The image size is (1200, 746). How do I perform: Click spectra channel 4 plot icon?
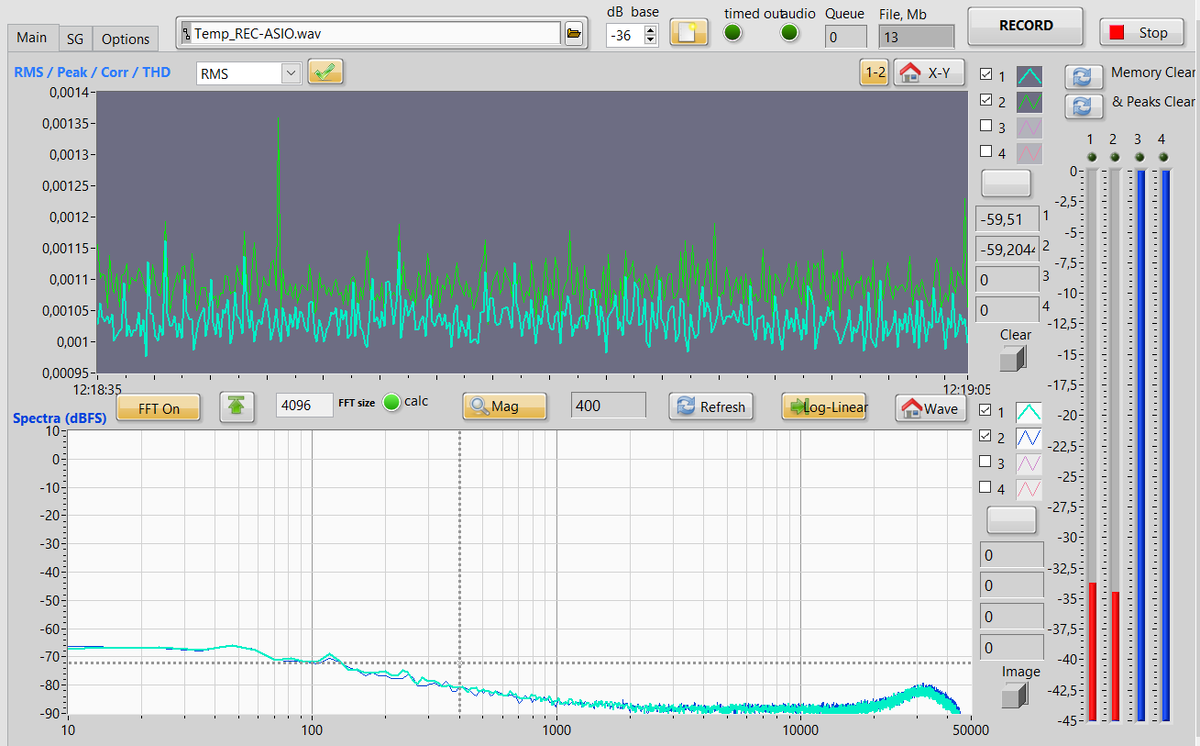[1029, 490]
